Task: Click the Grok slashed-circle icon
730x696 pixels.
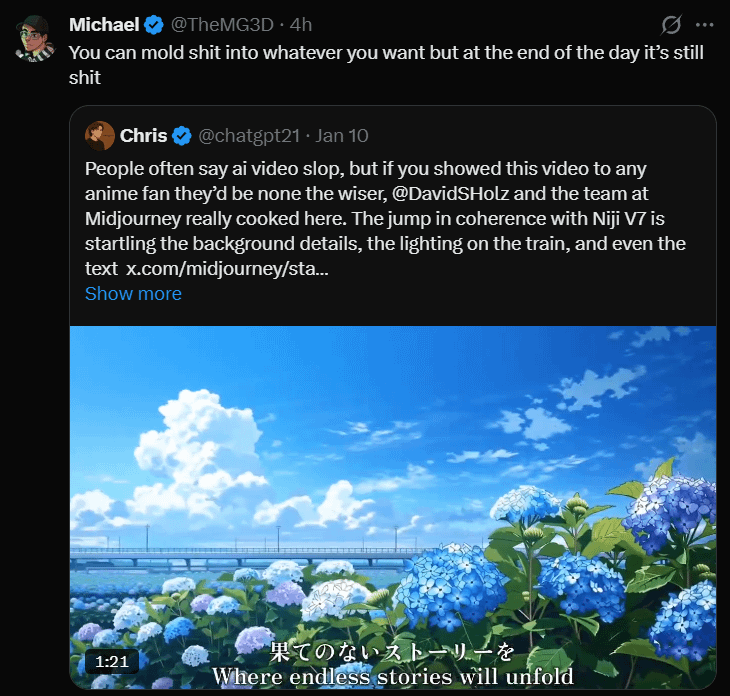Action: pyautogui.click(x=672, y=24)
